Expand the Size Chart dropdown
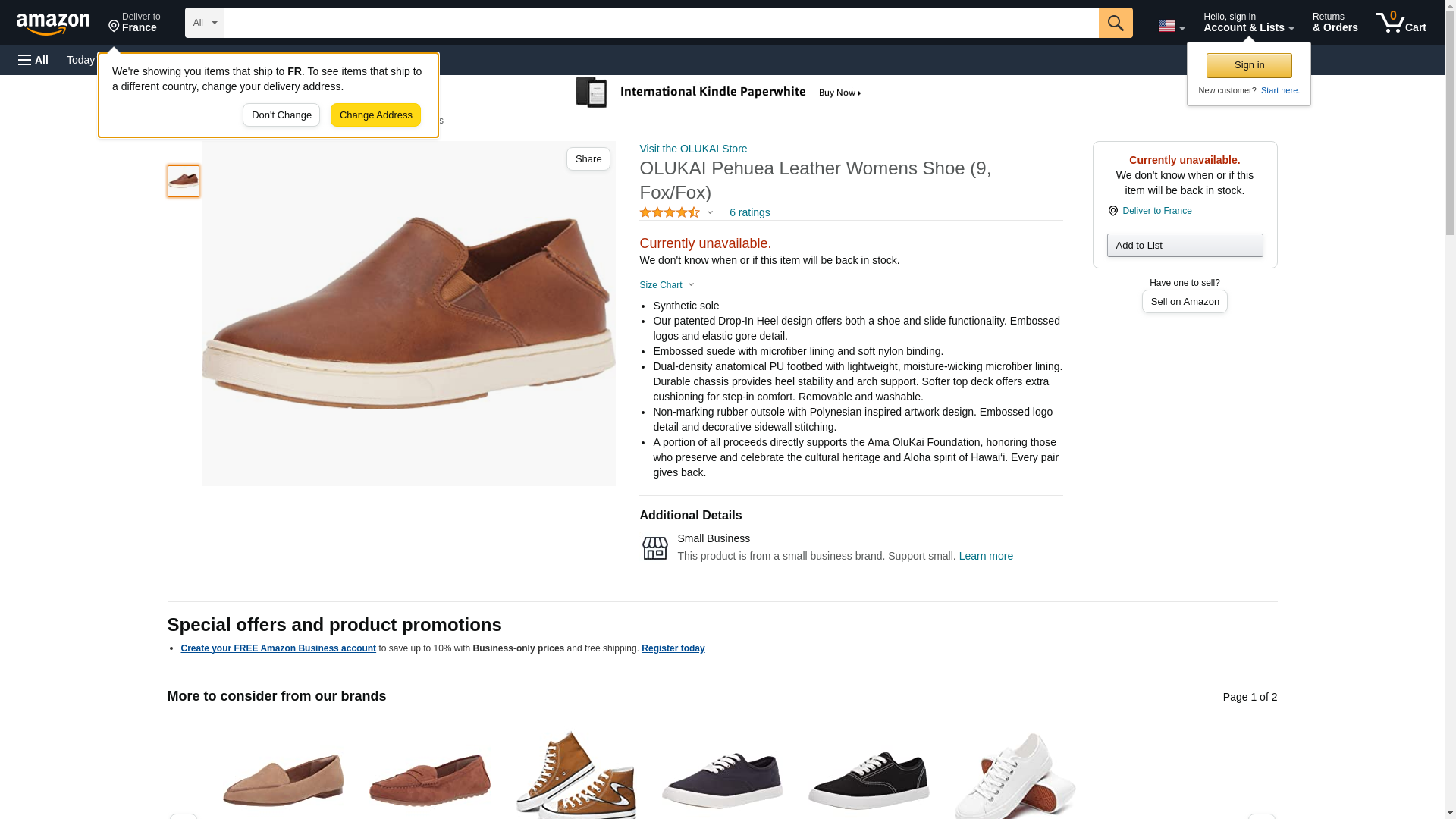Image resolution: width=1456 pixels, height=819 pixels. click(667, 285)
